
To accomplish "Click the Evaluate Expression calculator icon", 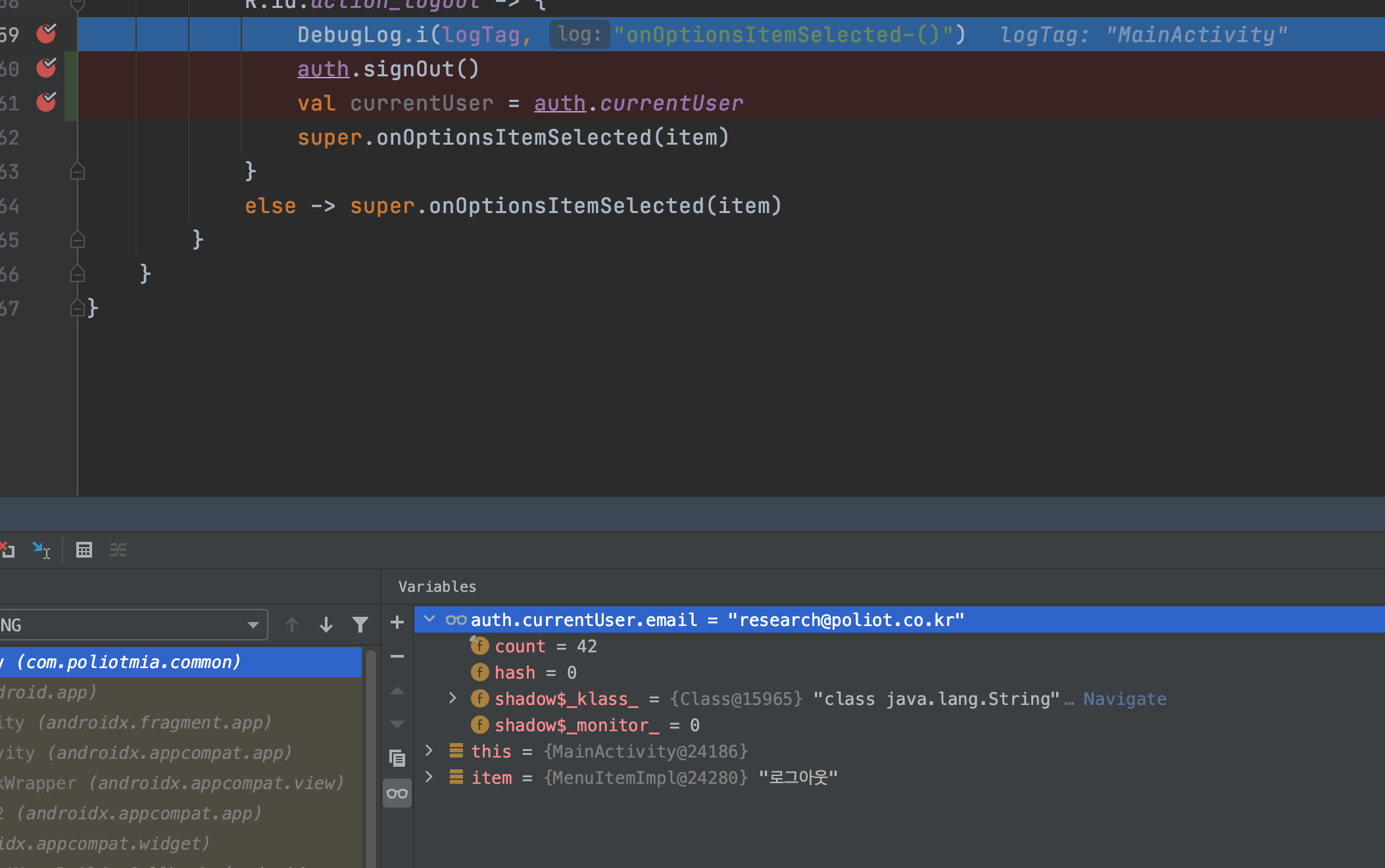I will tap(84, 550).
